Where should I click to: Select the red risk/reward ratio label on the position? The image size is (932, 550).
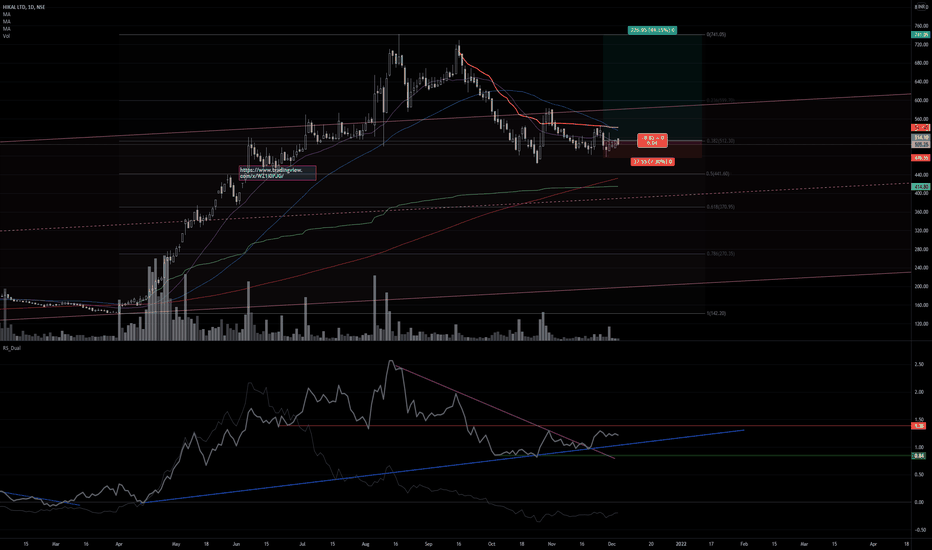(652, 140)
